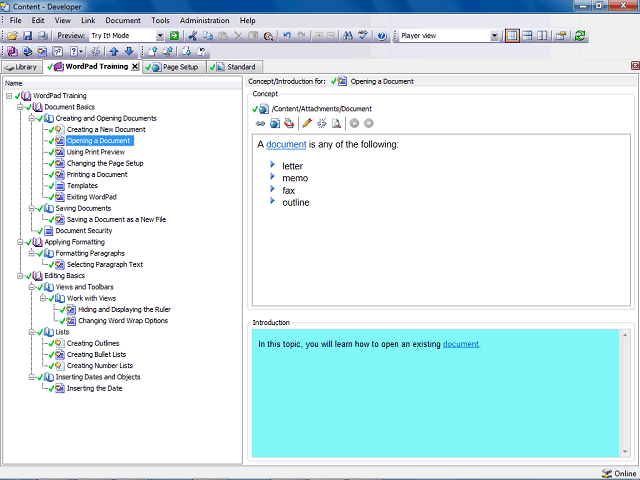
Task: Click the page preview magnifier icon in Concept toolbar
Action: point(336,123)
